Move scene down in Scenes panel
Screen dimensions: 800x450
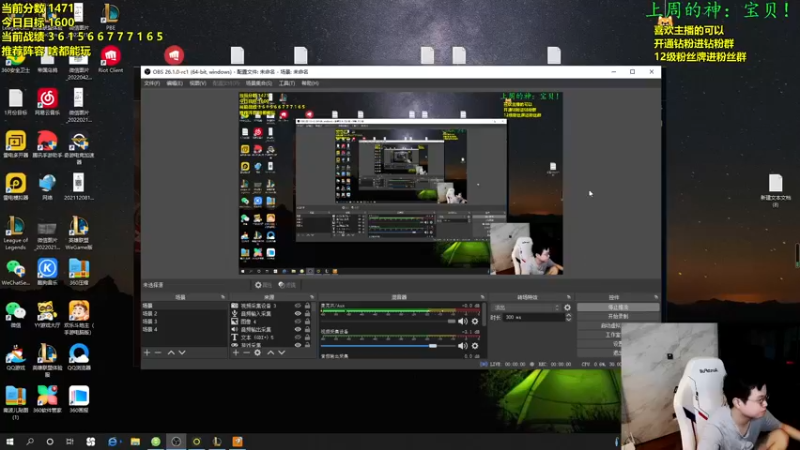(182, 353)
